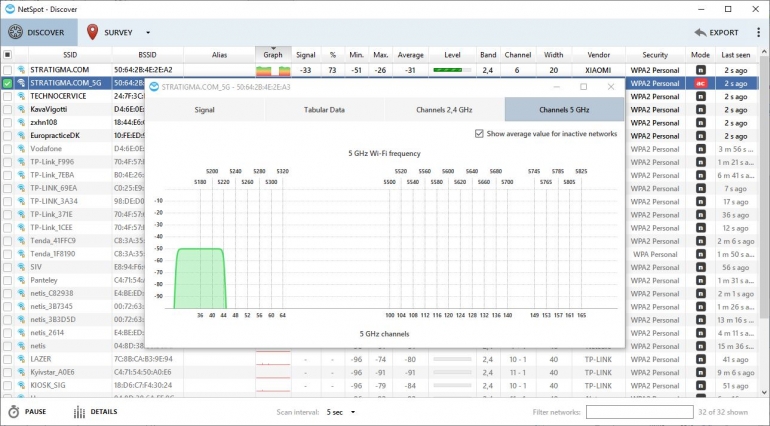The width and height of the screenshot is (770, 426).
Task: Toggle the select-all networks header checkbox
Action: point(7,55)
